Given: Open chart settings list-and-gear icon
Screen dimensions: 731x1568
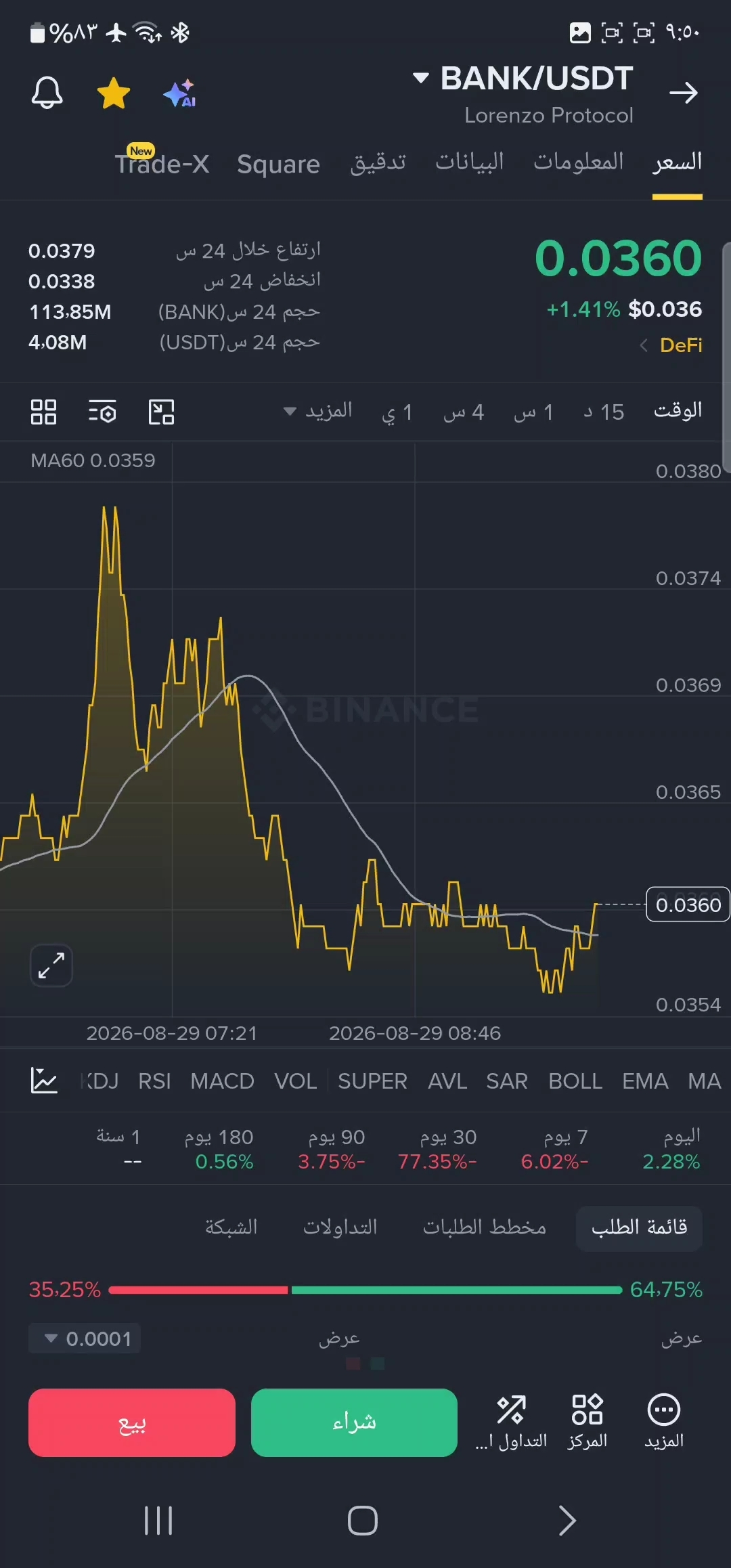Looking at the screenshot, I should click(x=102, y=412).
